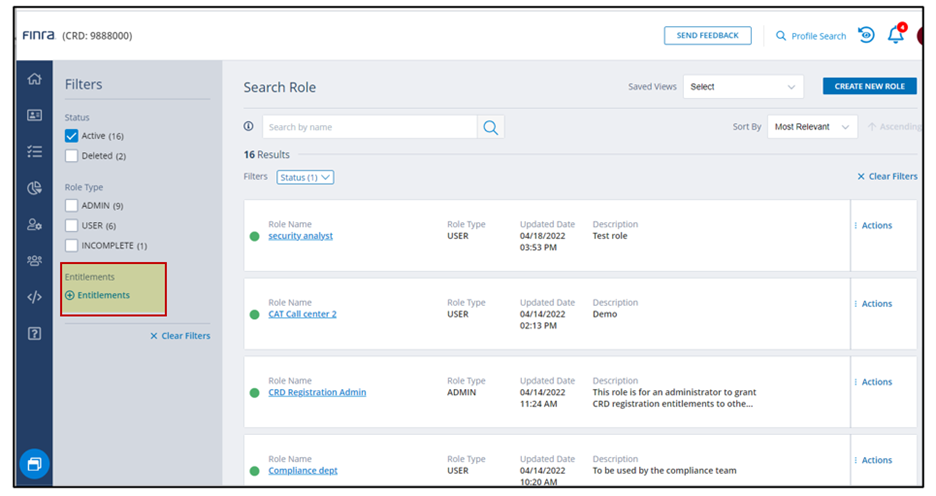
Task: Open the CRD Registration Admin role link
Action: pyautogui.click(x=317, y=392)
